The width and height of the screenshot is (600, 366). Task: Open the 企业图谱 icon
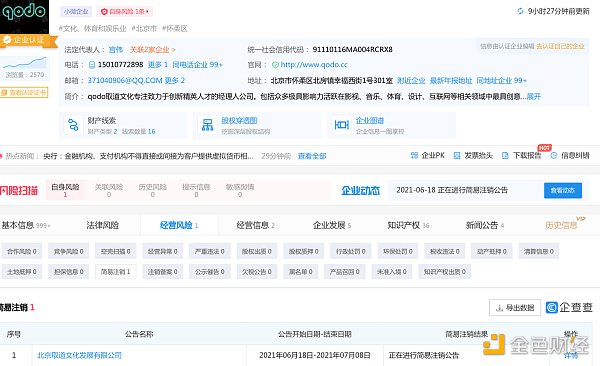(341, 125)
